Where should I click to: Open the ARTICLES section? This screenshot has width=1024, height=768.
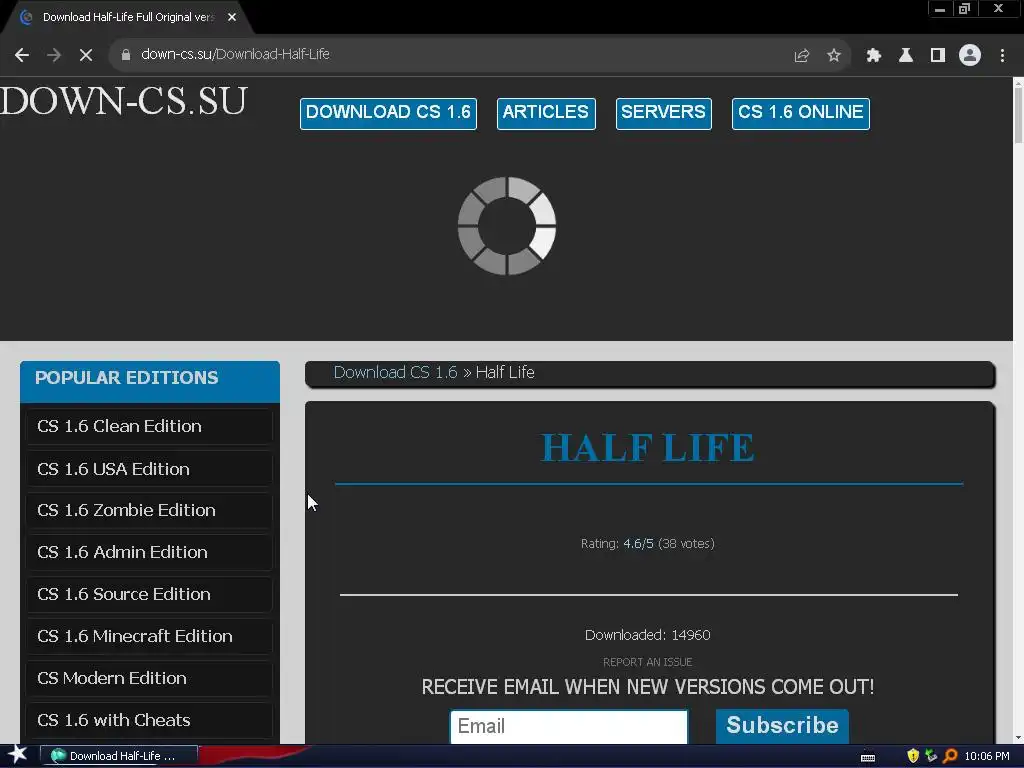[546, 114]
